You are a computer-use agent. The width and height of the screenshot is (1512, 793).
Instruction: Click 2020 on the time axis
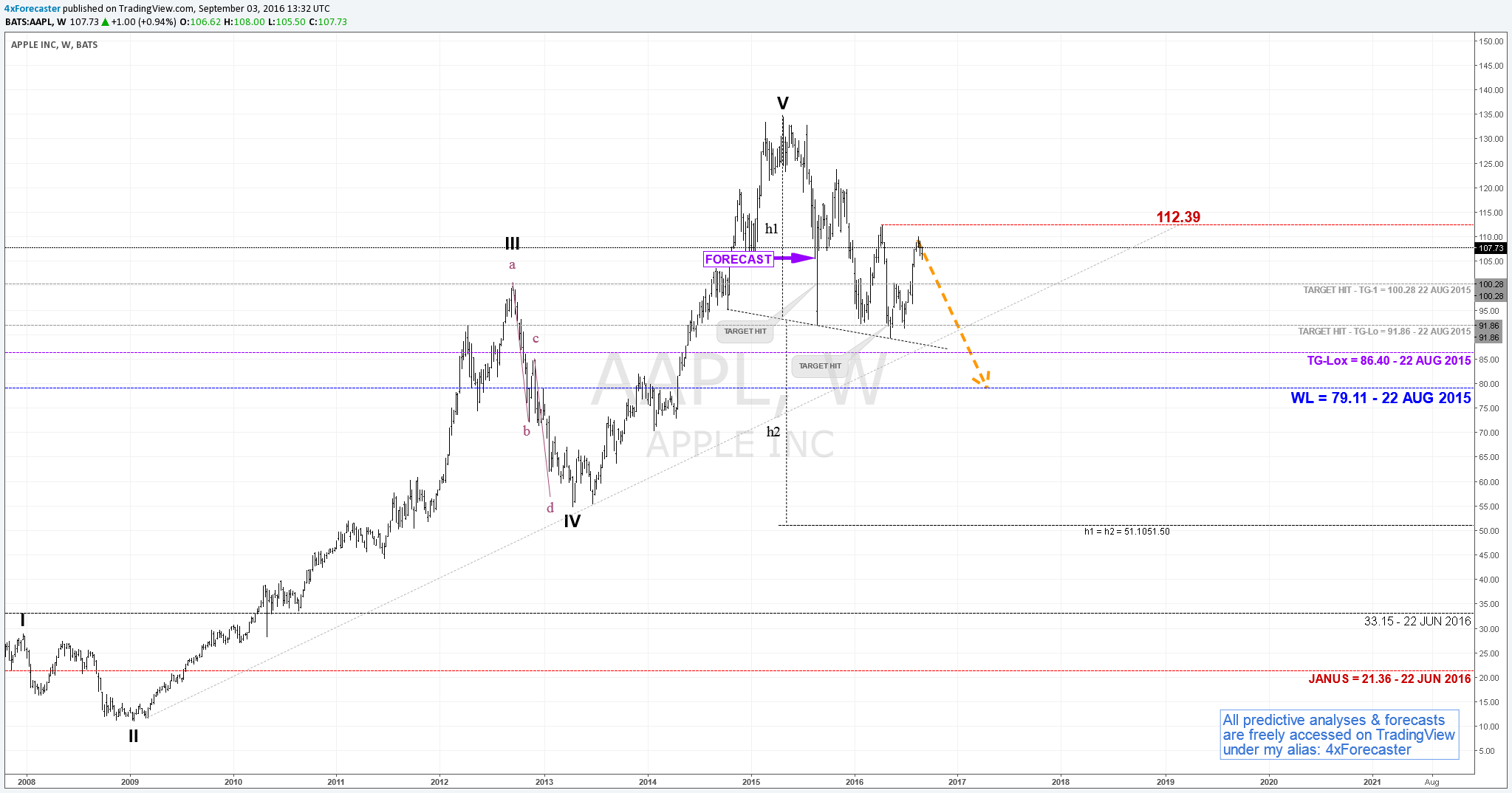click(x=1269, y=782)
